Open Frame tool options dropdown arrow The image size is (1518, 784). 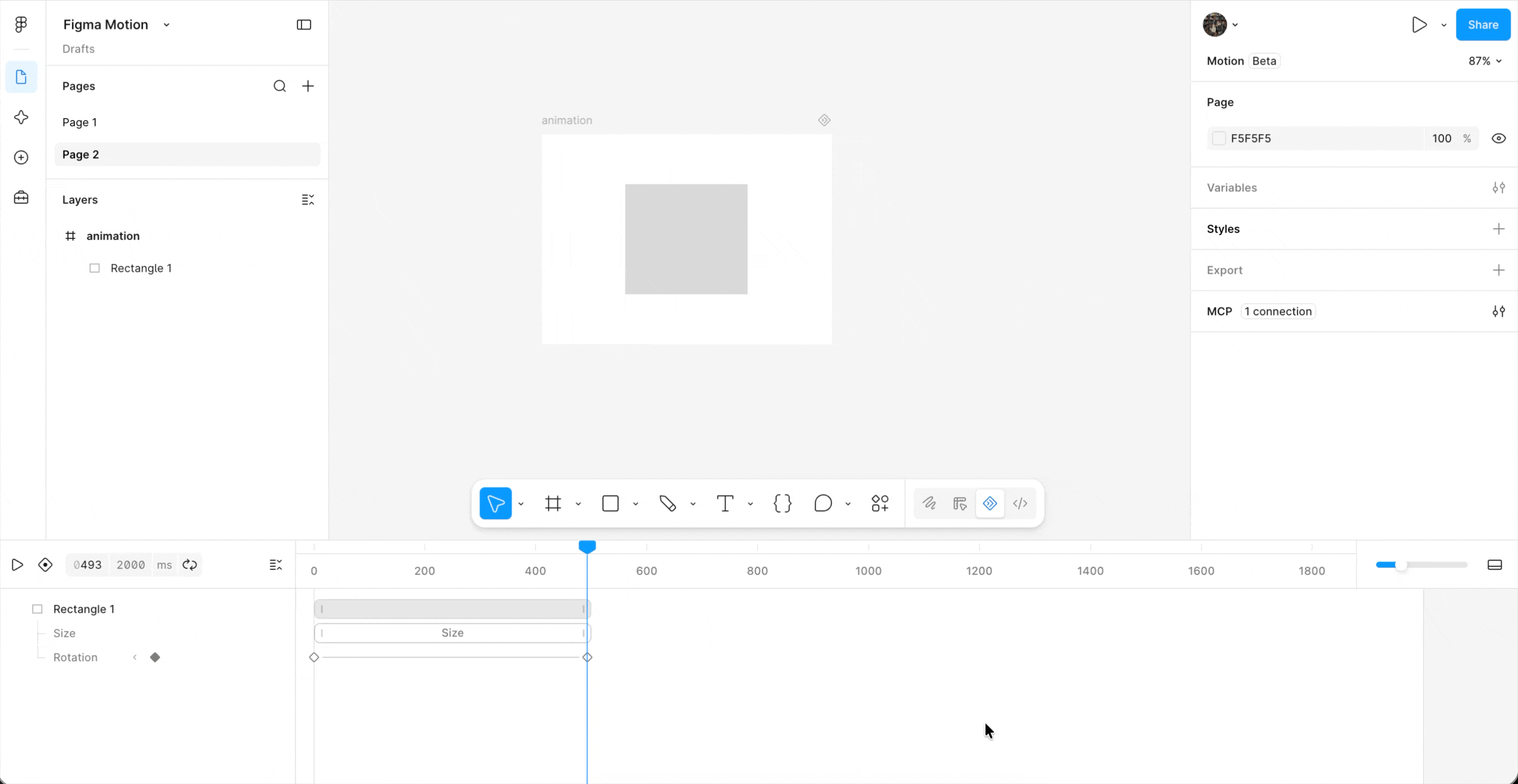point(578,504)
